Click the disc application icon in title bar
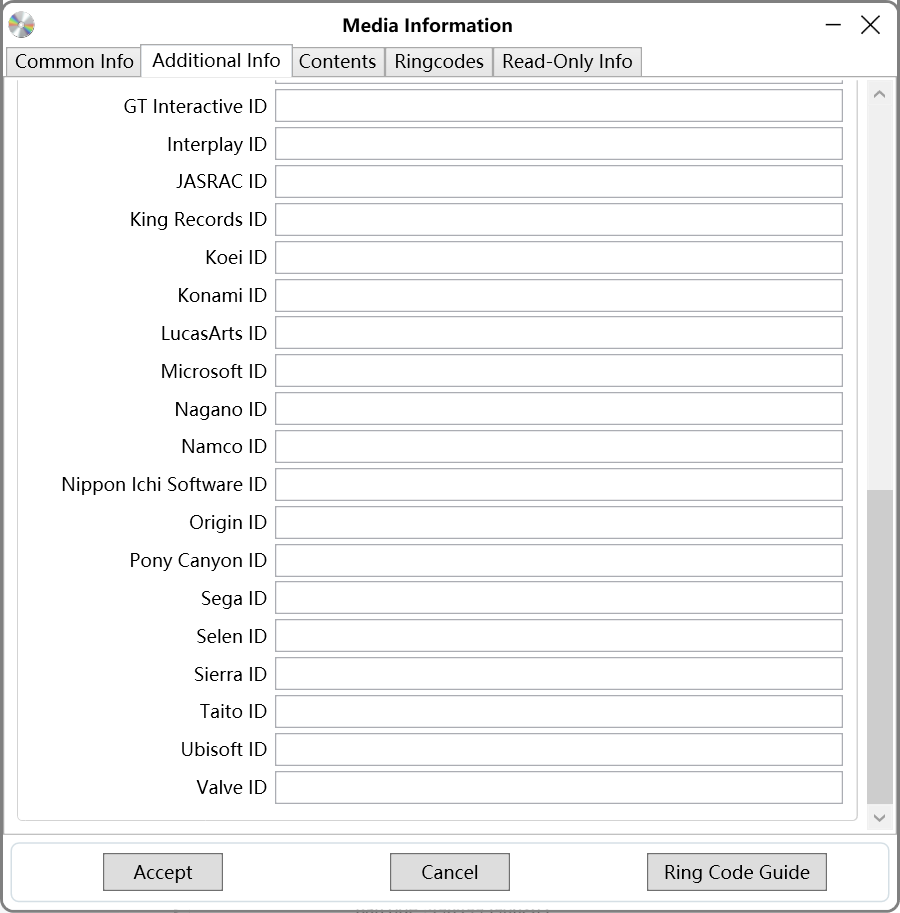Viewport: 900px width, 913px height. pos(22,25)
